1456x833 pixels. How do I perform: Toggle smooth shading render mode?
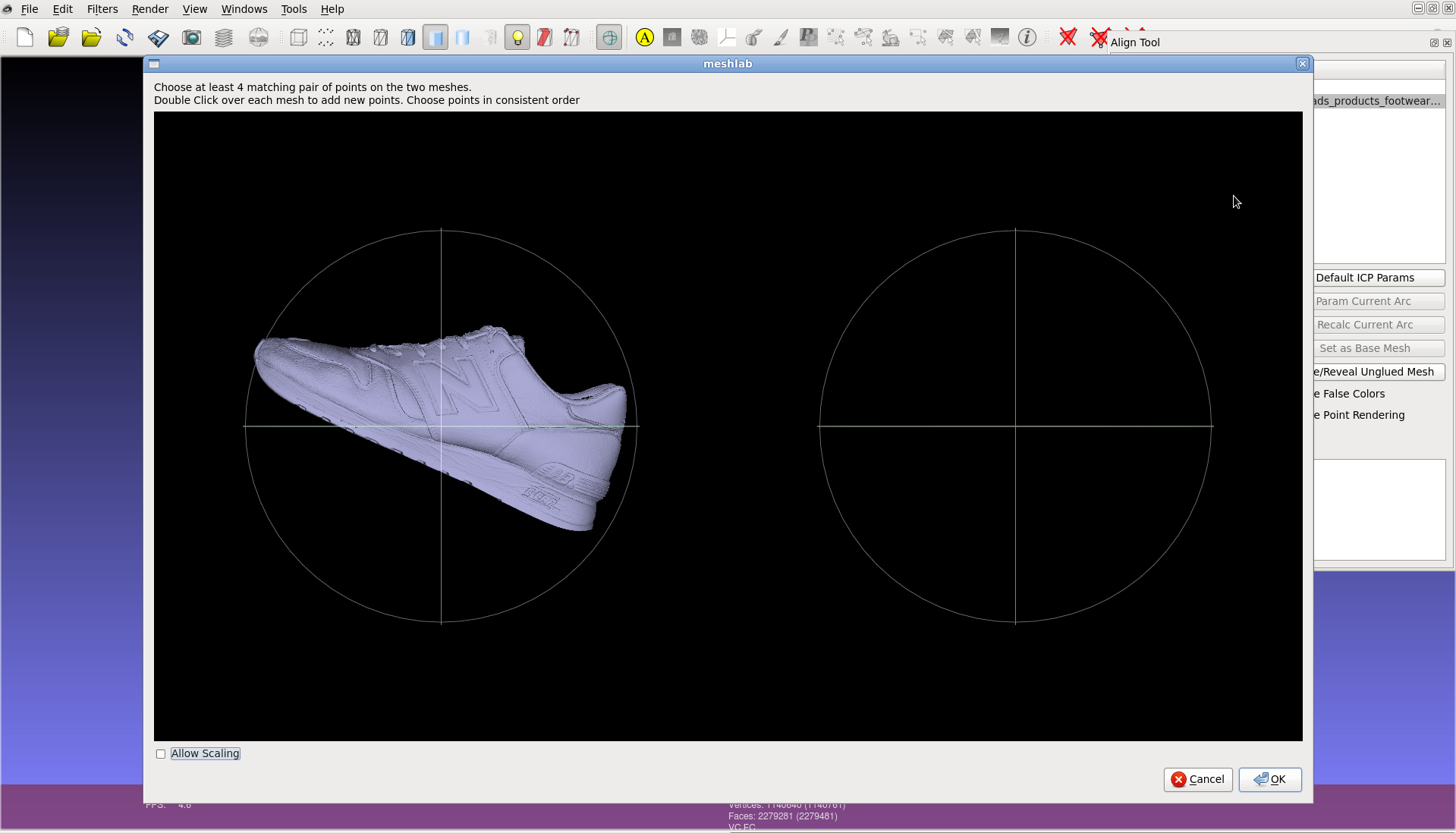point(463,37)
